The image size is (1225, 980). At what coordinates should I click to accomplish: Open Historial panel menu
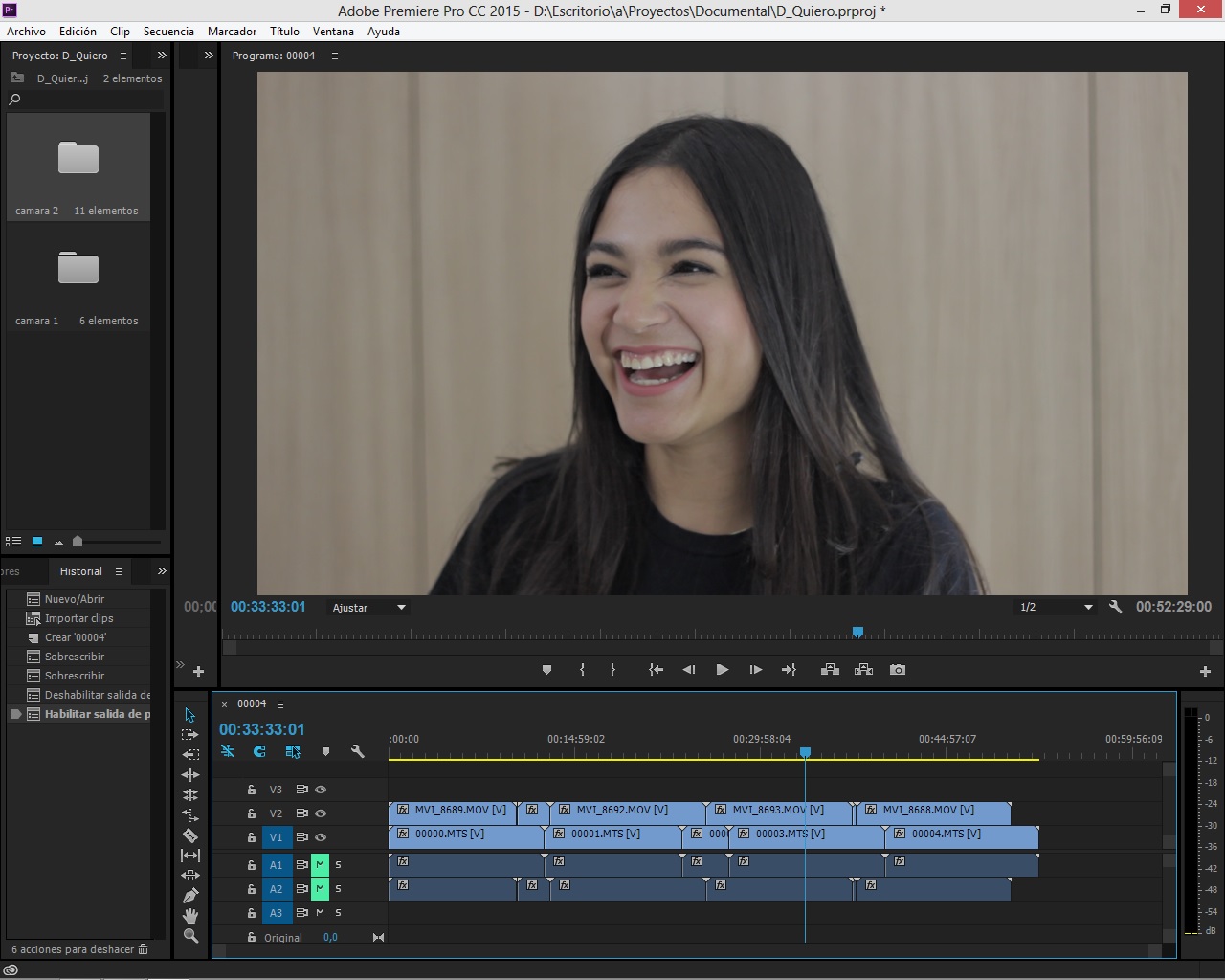pyautogui.click(x=119, y=571)
